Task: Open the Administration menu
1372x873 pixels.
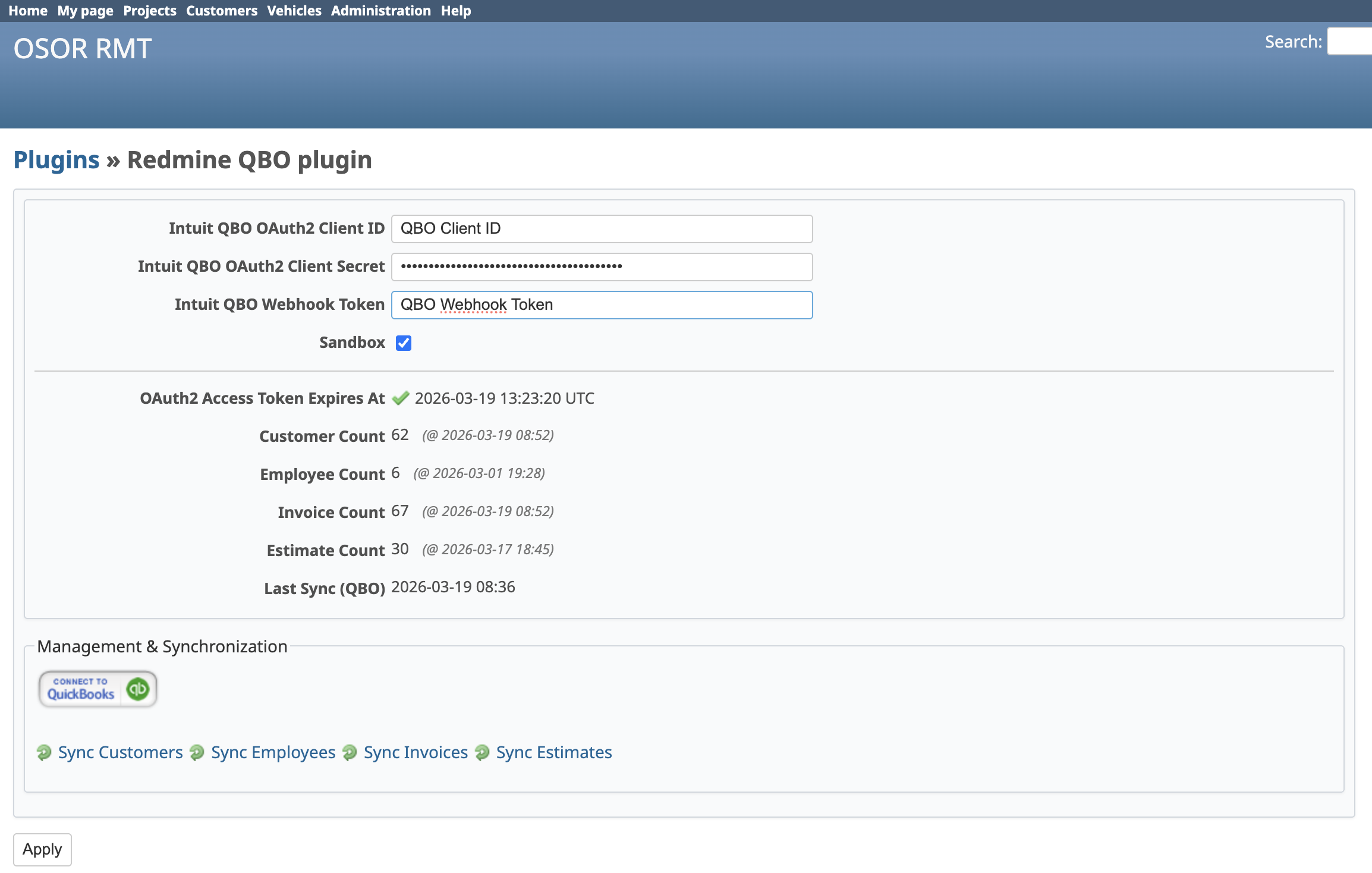Action: (380, 11)
